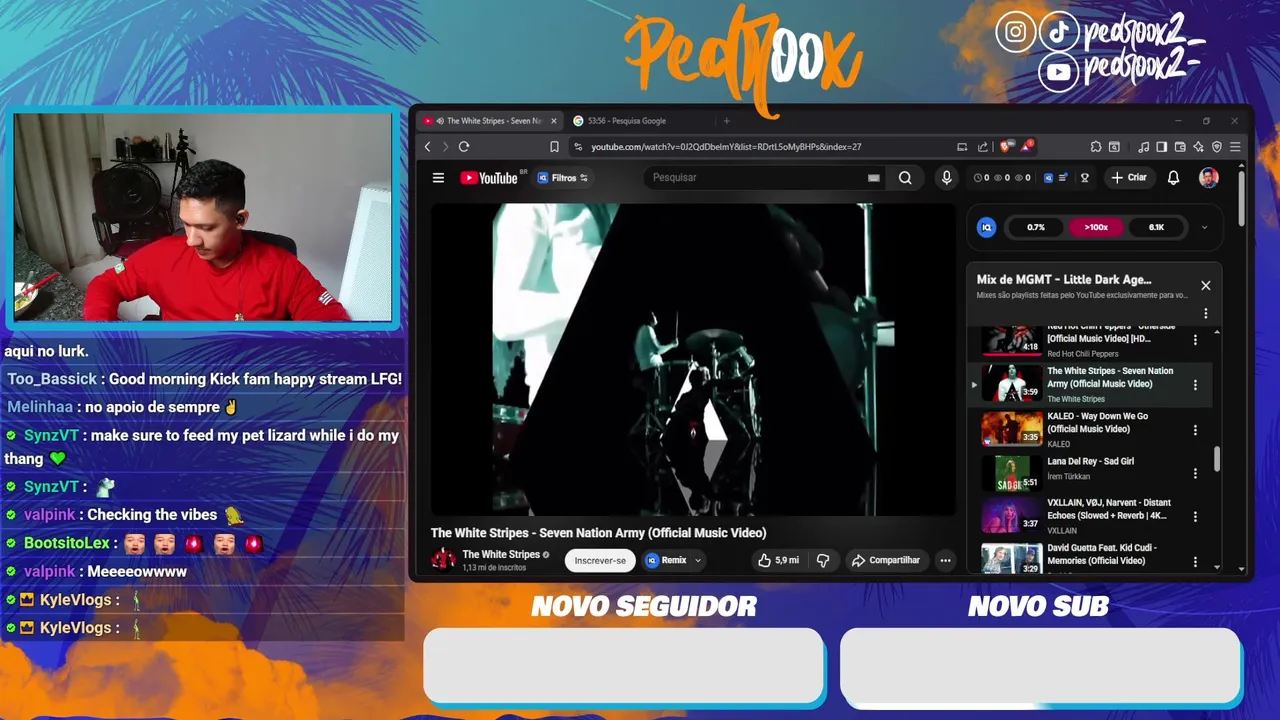Open the music note media control icon

1143,146
